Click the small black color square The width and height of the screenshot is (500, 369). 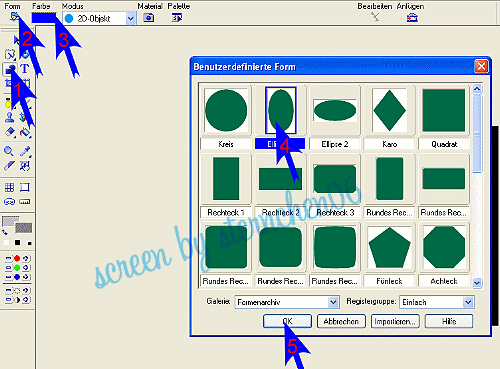click(18, 243)
